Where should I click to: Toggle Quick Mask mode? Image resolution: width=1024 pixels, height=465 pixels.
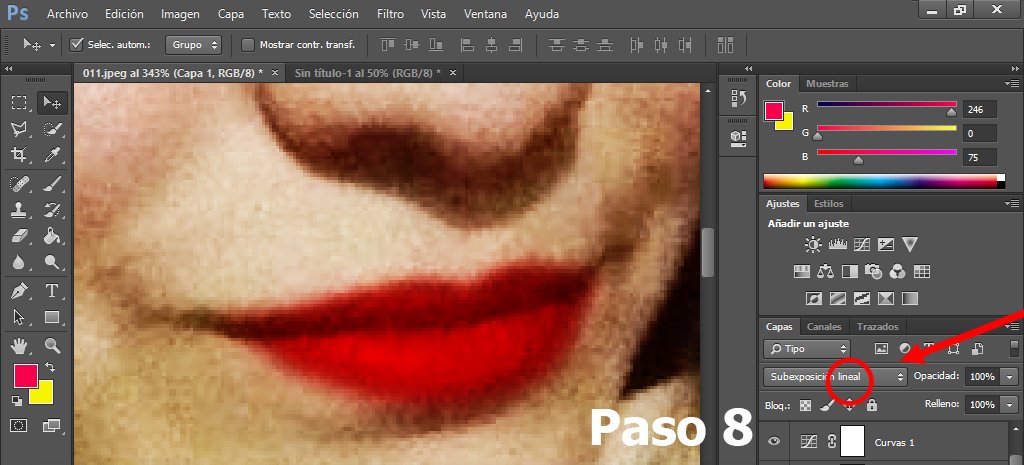pos(19,426)
